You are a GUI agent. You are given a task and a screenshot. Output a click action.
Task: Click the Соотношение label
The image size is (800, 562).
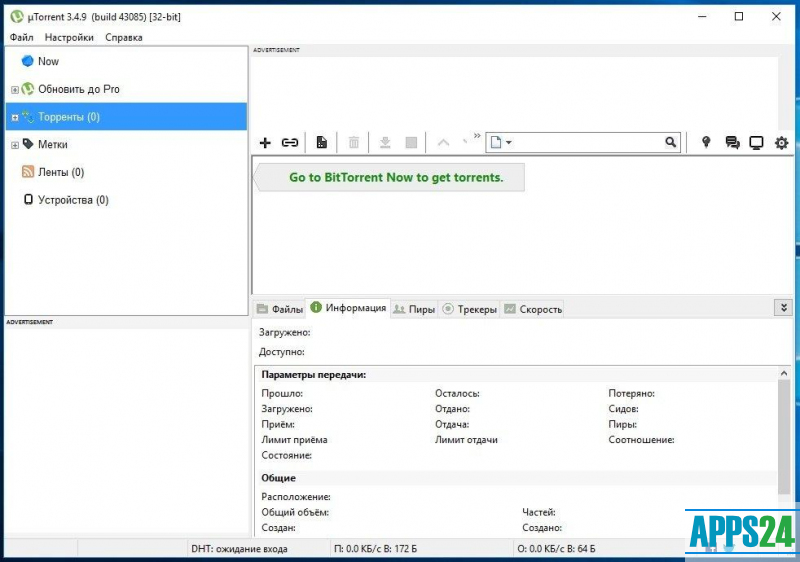click(x=641, y=440)
